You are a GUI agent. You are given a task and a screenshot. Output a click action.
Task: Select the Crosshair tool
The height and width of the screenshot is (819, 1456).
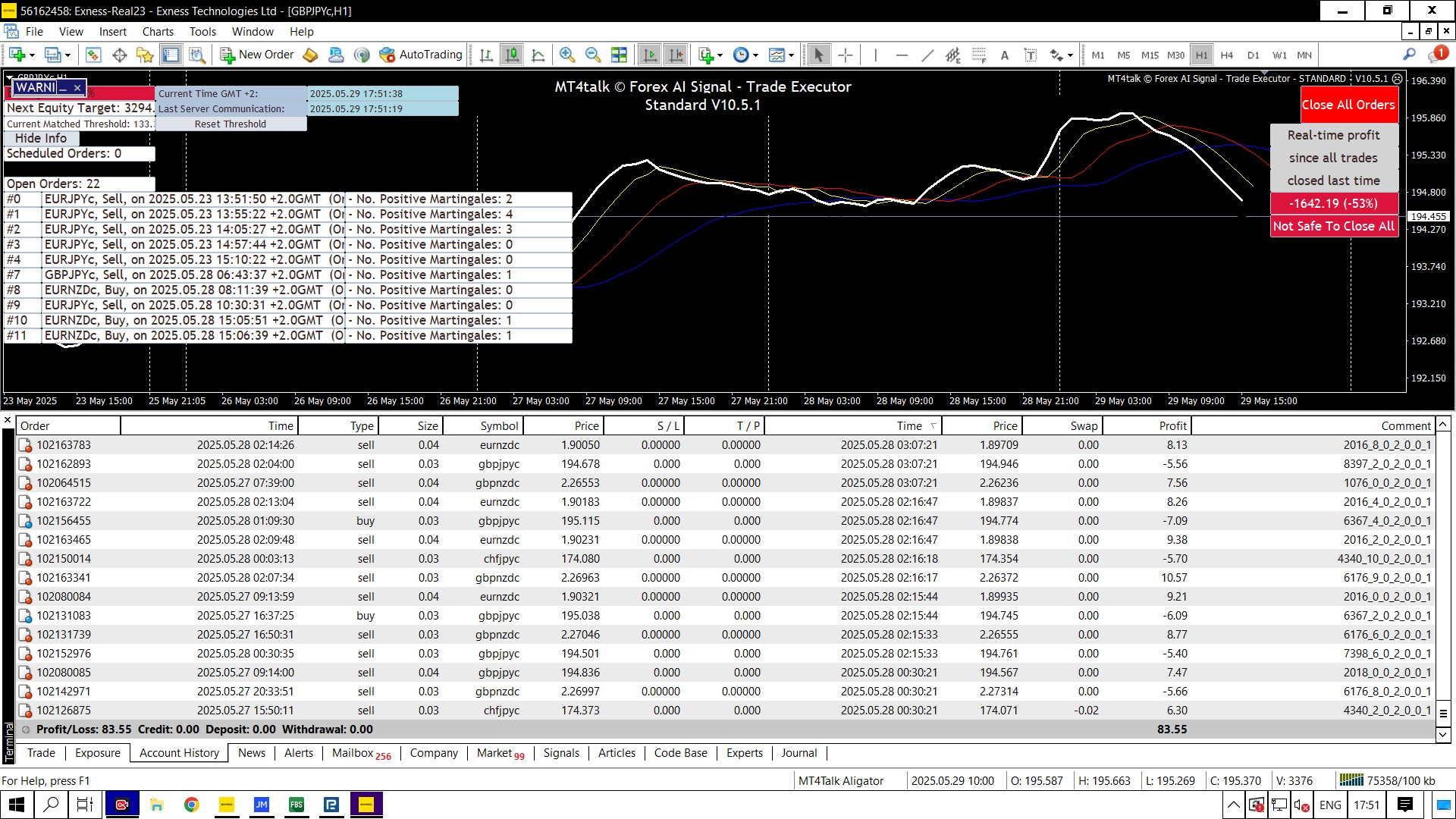click(x=846, y=55)
